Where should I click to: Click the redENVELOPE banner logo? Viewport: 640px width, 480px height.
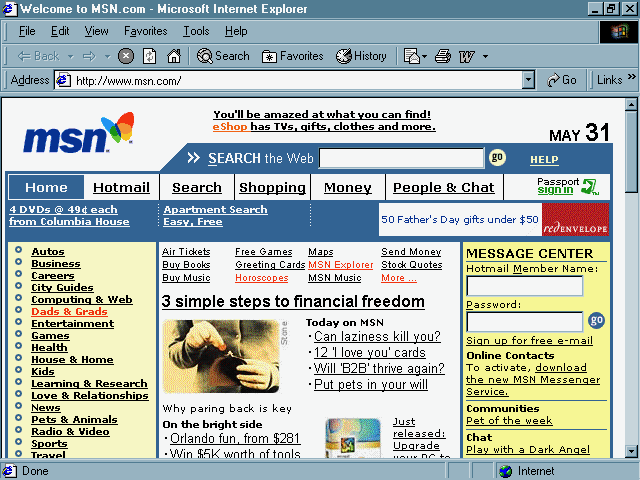click(576, 219)
